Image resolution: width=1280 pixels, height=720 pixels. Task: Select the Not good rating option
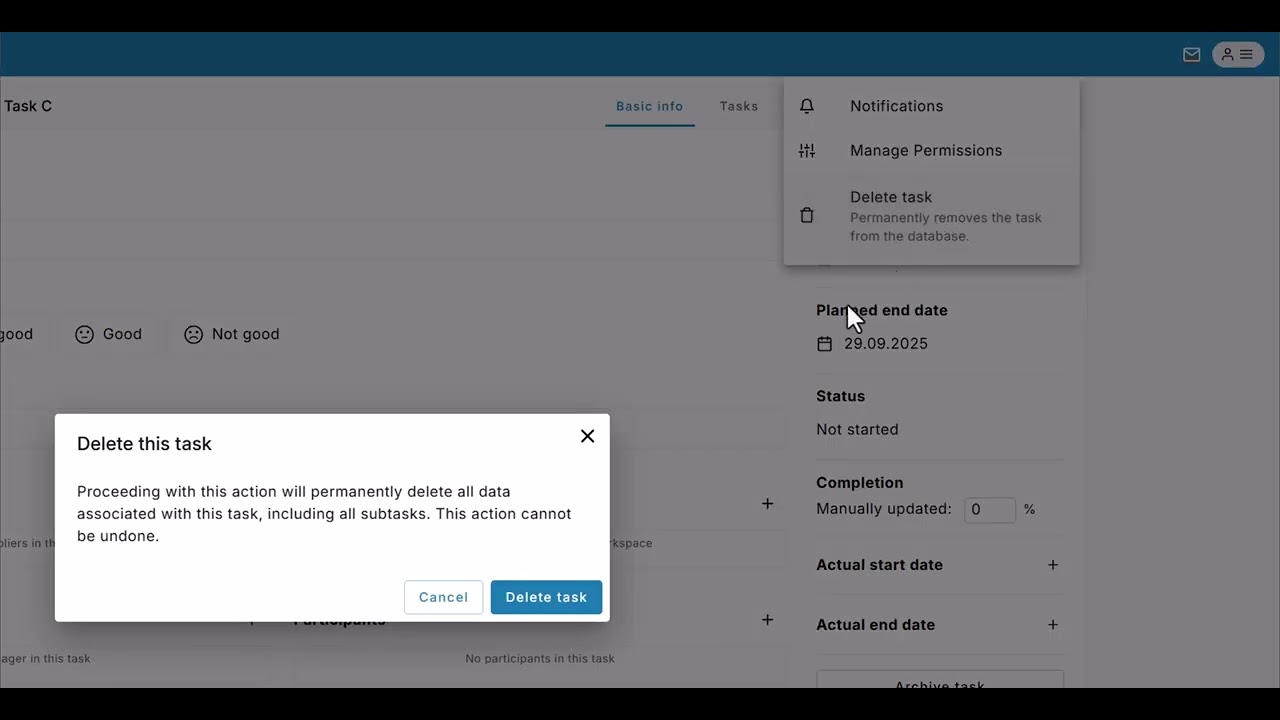click(x=232, y=335)
